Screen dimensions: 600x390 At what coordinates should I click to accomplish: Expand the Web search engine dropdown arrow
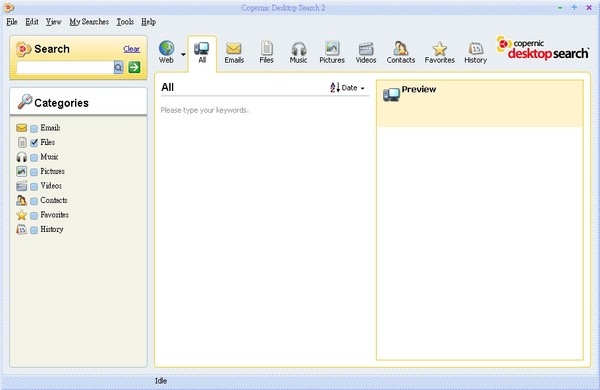pyautogui.click(x=183, y=54)
